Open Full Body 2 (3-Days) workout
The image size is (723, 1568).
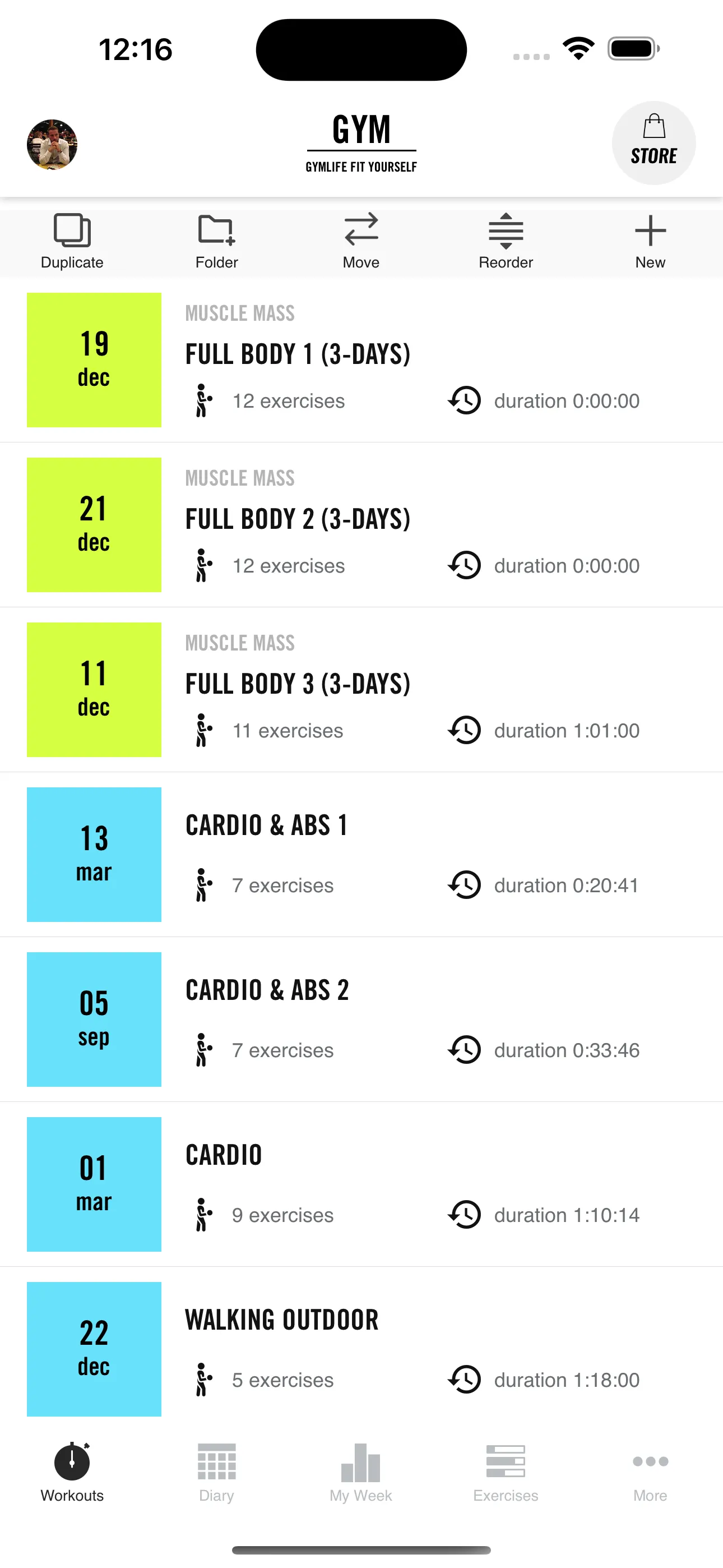pyautogui.click(x=298, y=519)
